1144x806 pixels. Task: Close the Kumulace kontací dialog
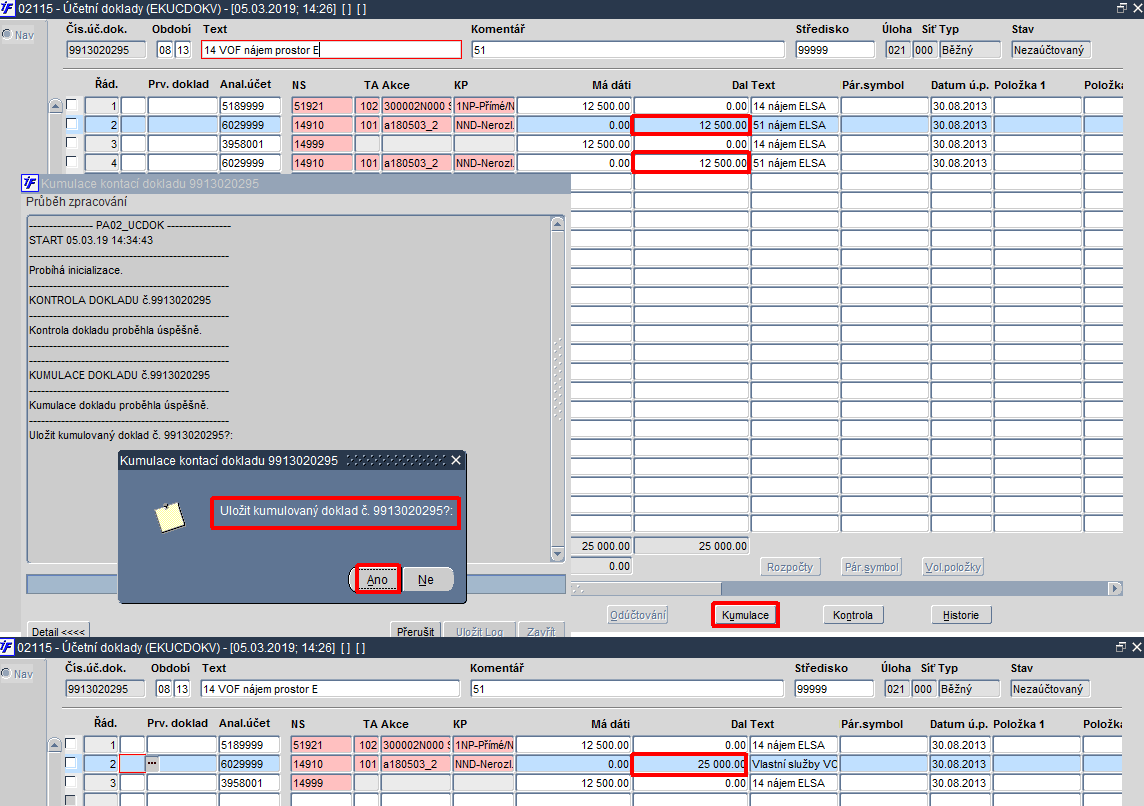click(456, 460)
